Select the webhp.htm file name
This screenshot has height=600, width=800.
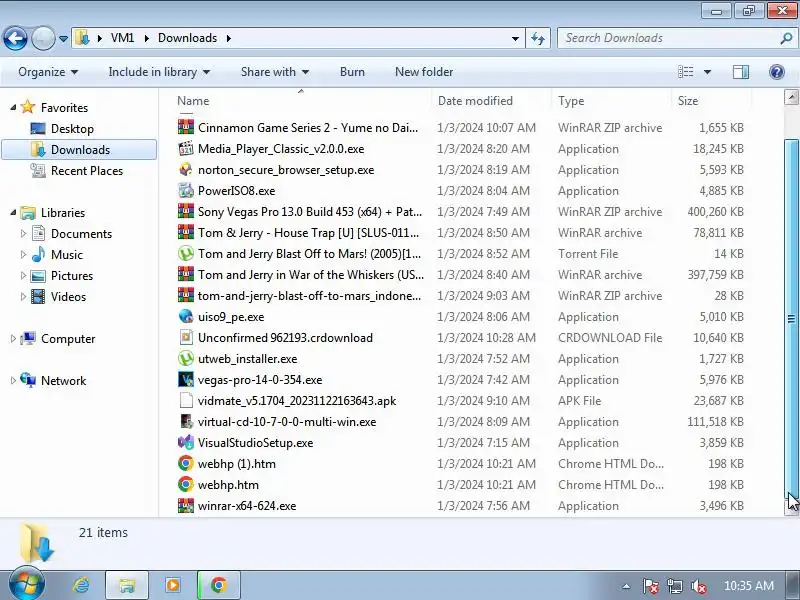[228, 485]
